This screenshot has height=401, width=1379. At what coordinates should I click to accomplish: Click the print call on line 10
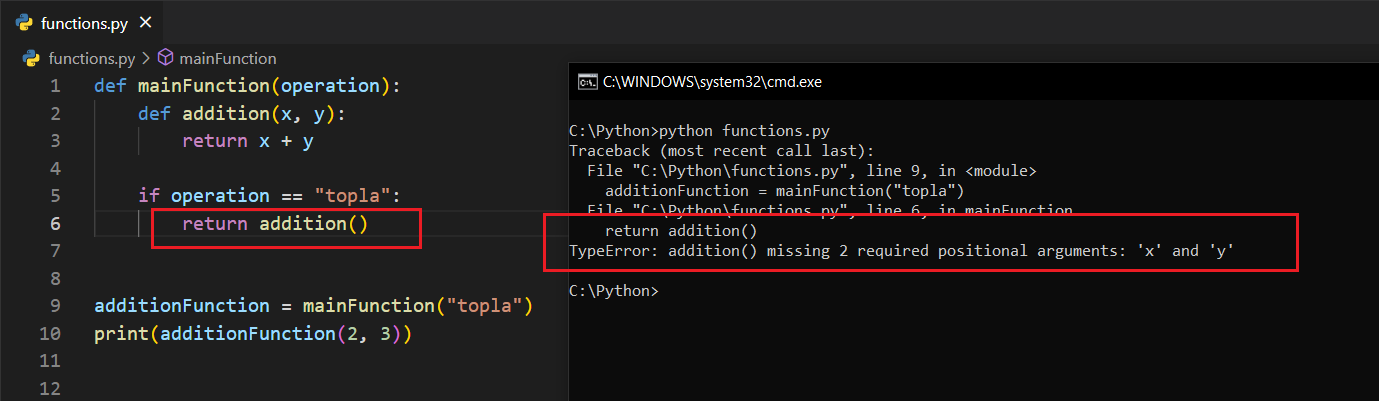[120, 333]
